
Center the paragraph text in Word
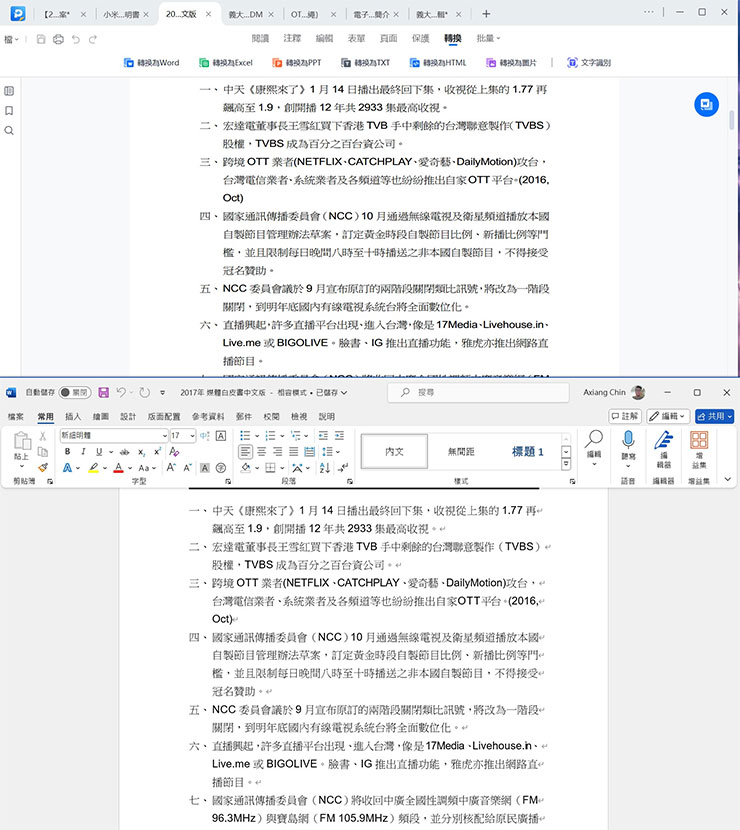(x=261, y=452)
